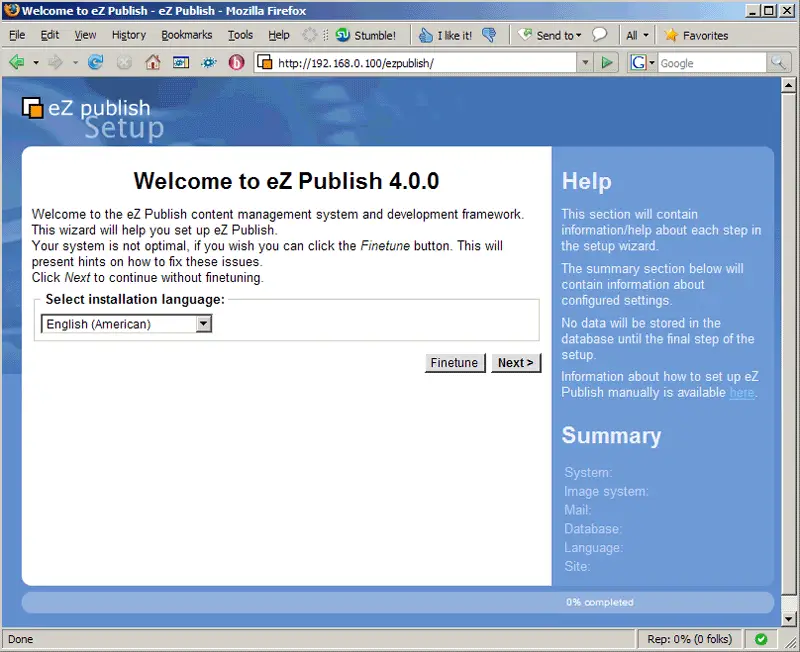The height and width of the screenshot is (652, 800).
Task: Click the green check status bar icon
Action: (x=761, y=639)
